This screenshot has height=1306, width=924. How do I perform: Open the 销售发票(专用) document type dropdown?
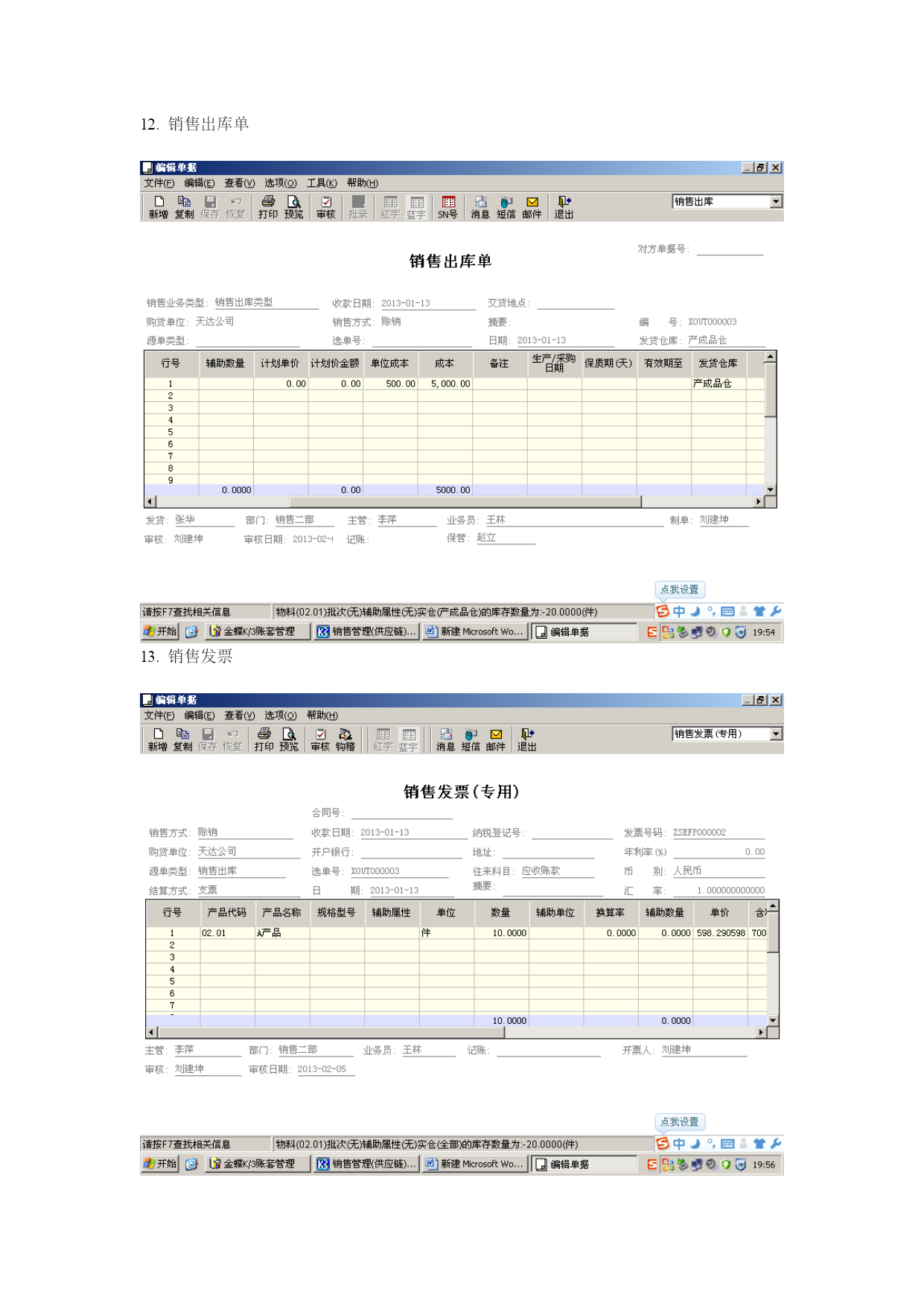point(776,733)
